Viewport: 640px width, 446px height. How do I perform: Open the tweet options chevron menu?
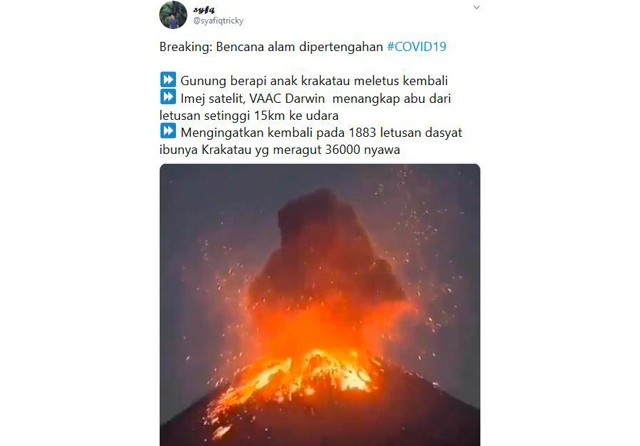click(476, 7)
